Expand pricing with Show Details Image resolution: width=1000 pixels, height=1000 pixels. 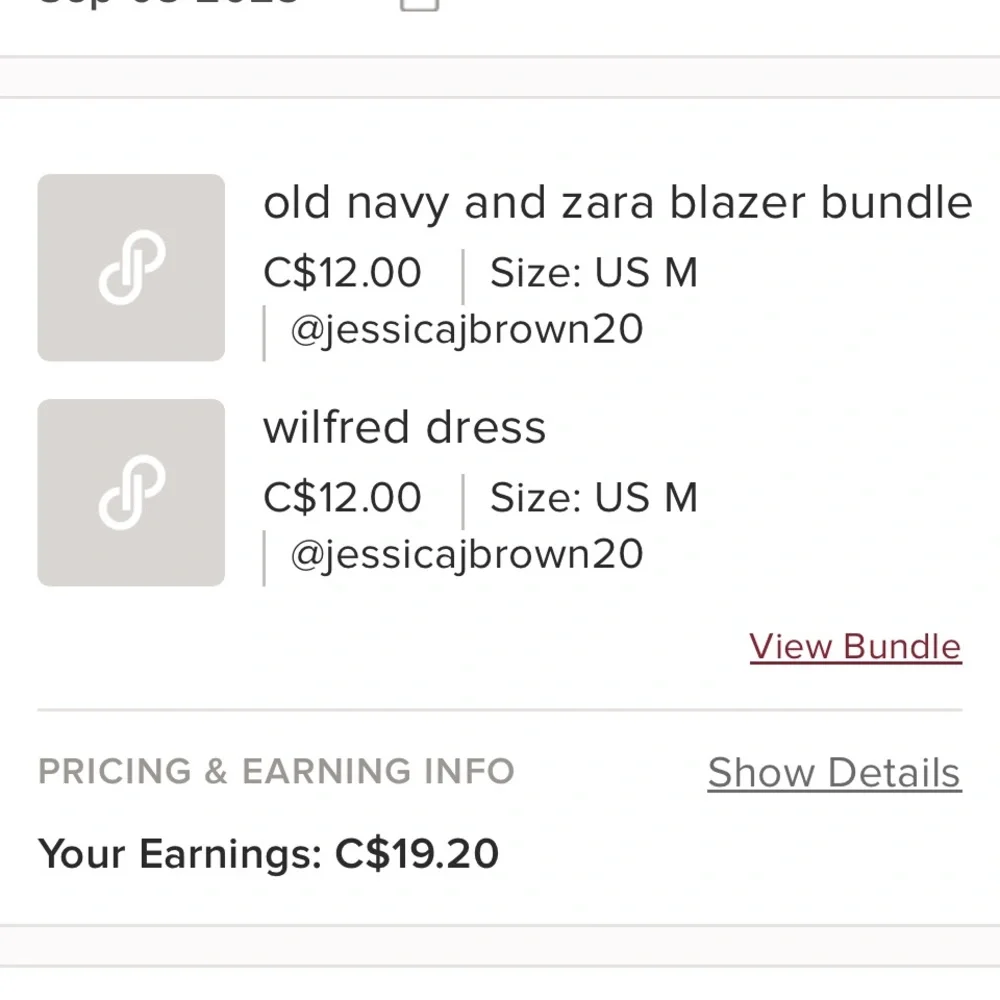pyautogui.click(x=834, y=773)
